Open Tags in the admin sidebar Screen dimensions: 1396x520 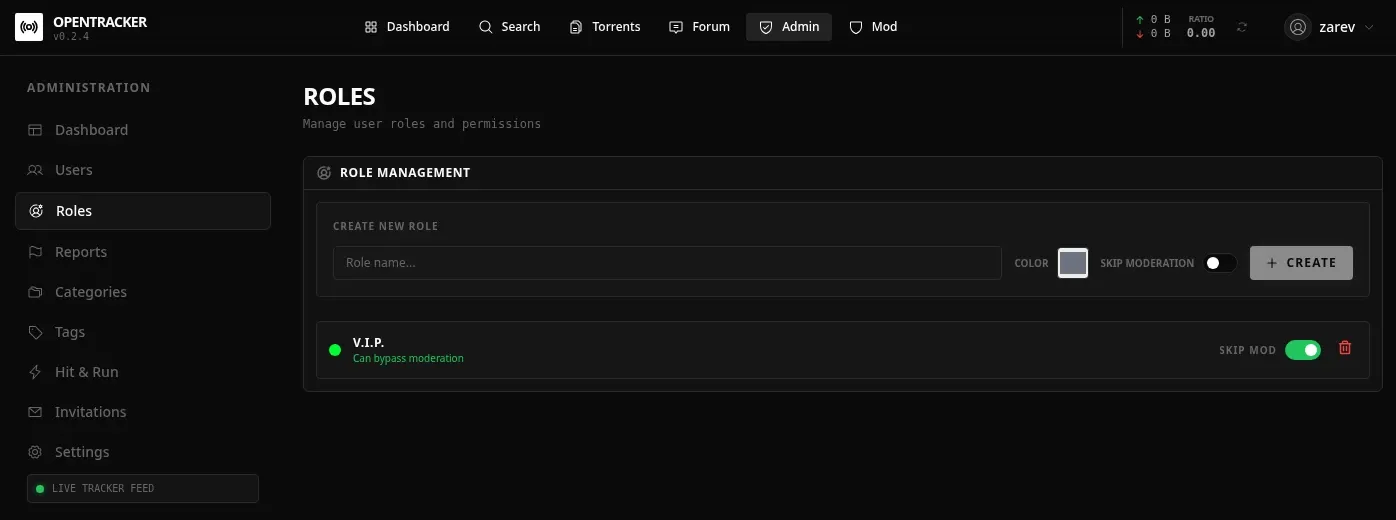tap(70, 332)
